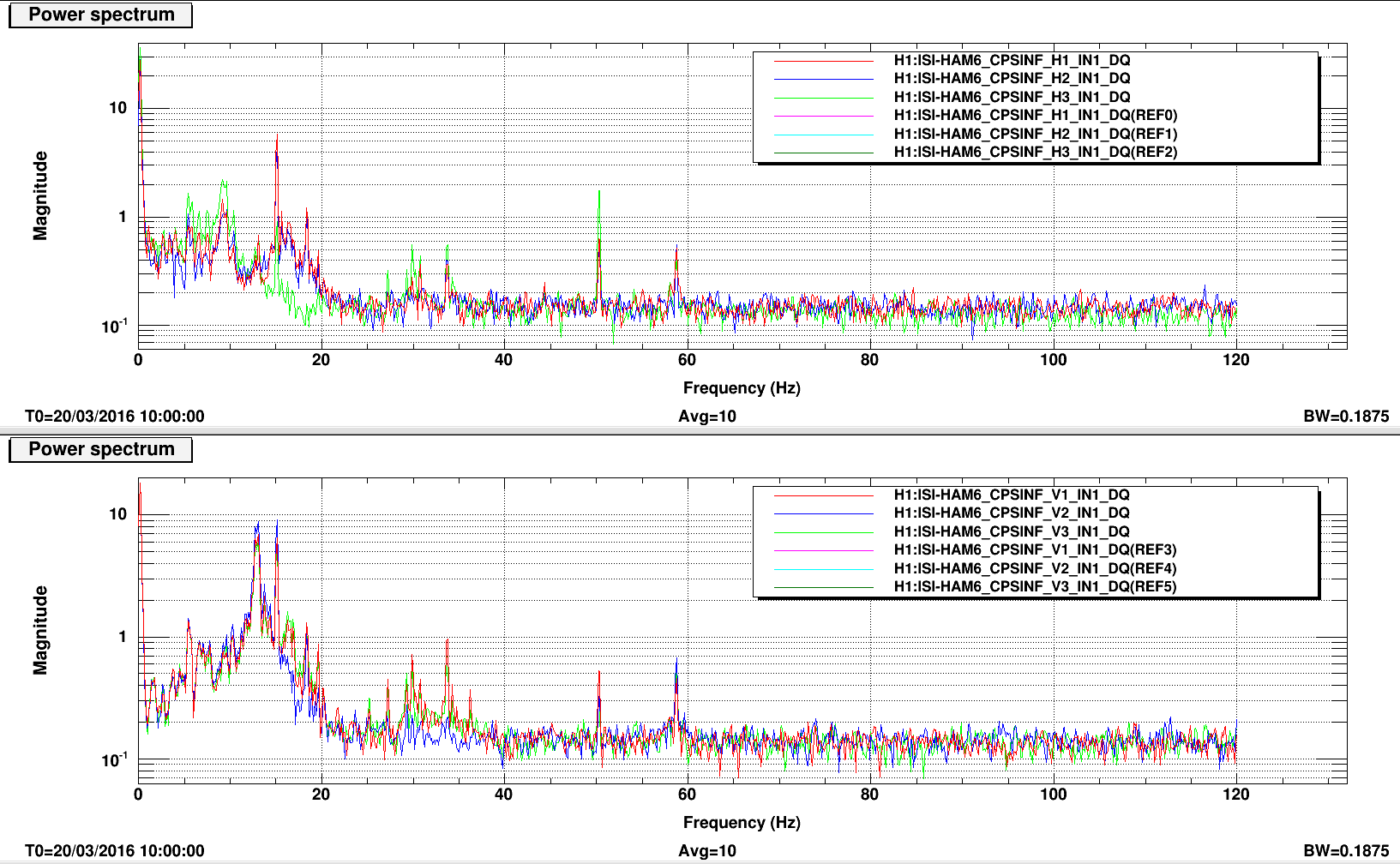Click the 100 tick on the bottom frequency axis

(x=1053, y=795)
